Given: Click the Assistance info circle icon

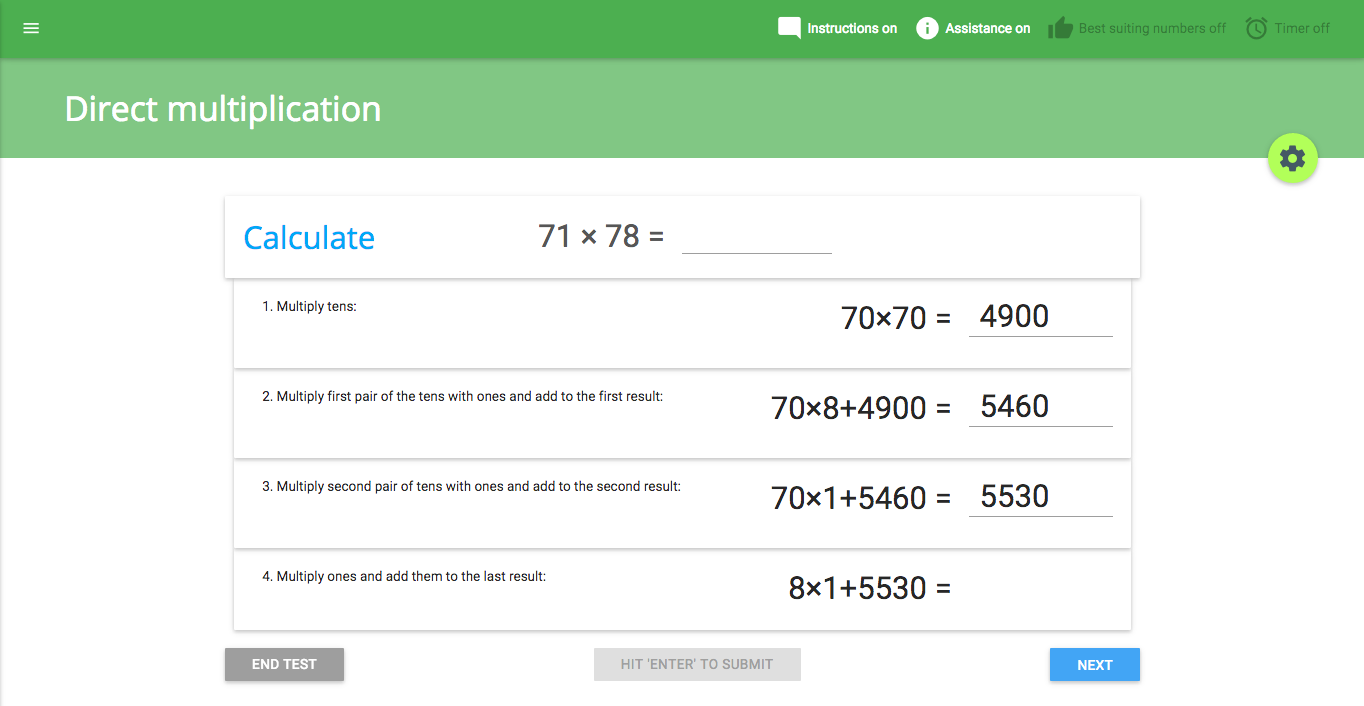Looking at the screenshot, I should pyautogui.click(x=927, y=28).
